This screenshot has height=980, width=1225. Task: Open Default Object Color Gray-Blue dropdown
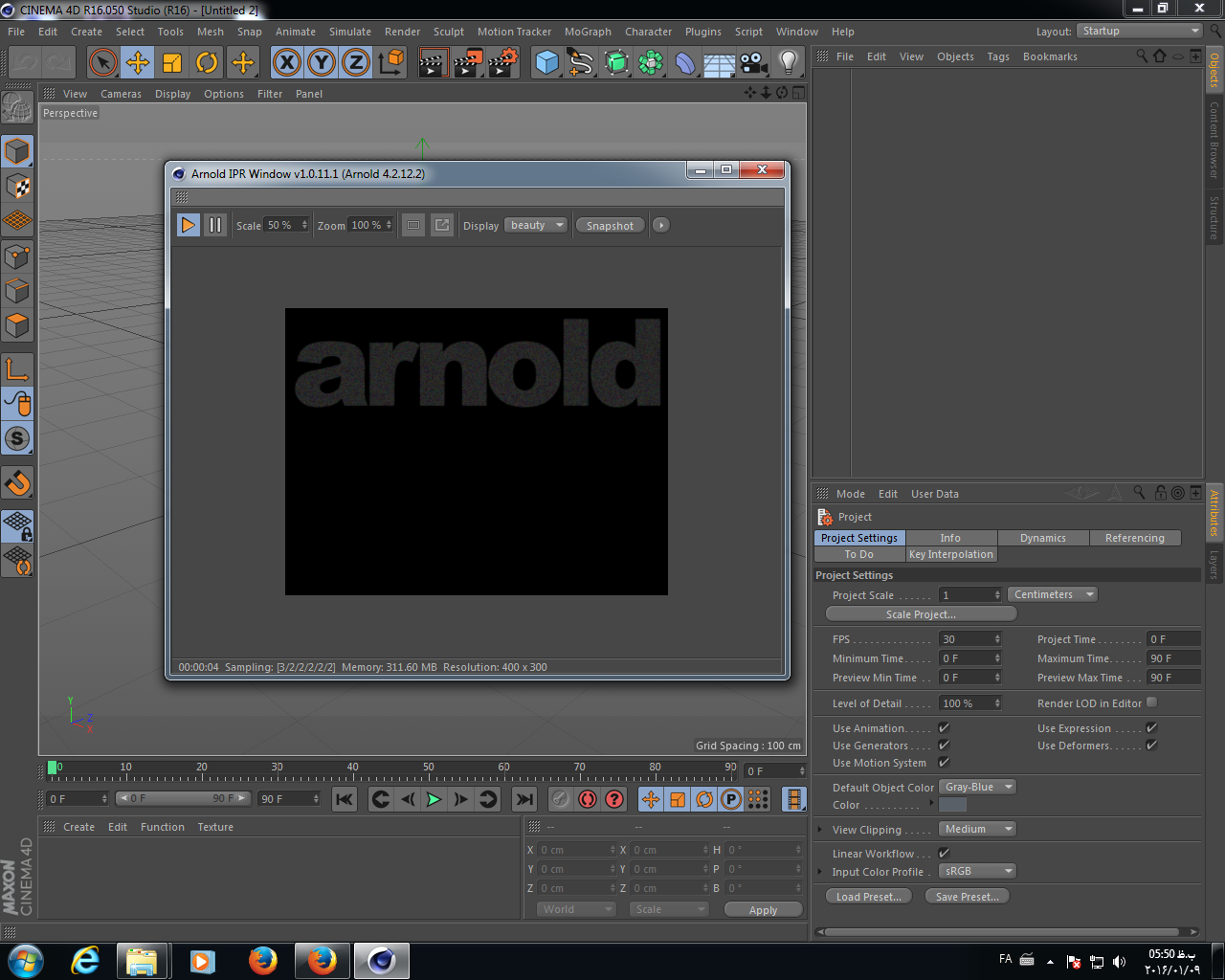(x=977, y=787)
